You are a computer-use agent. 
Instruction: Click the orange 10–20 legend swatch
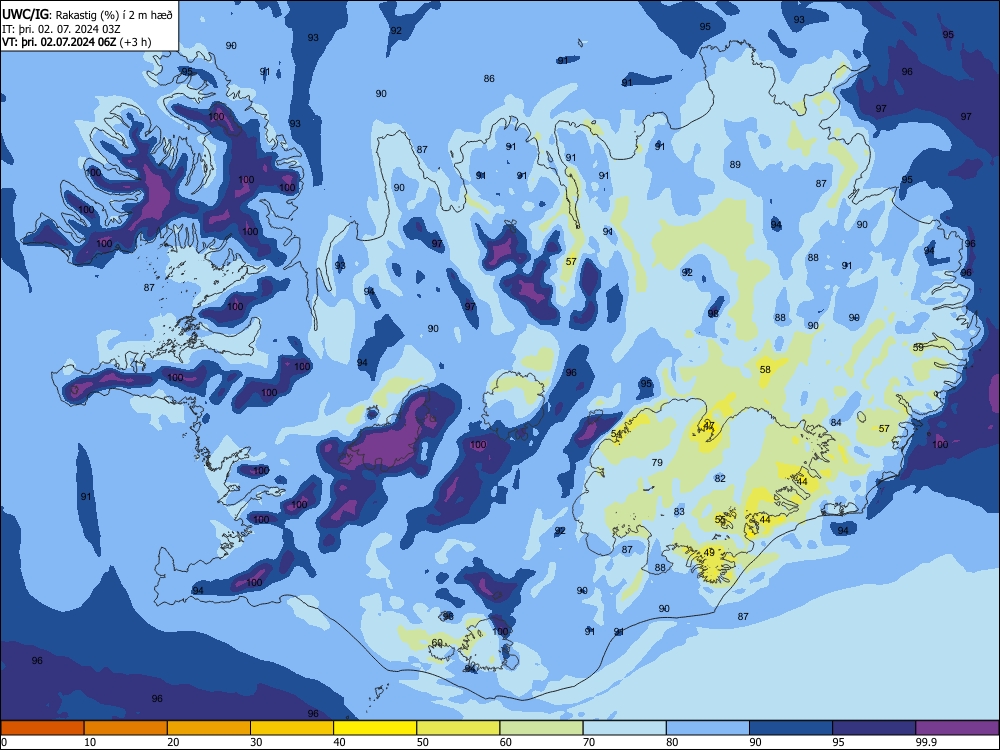click(126, 728)
